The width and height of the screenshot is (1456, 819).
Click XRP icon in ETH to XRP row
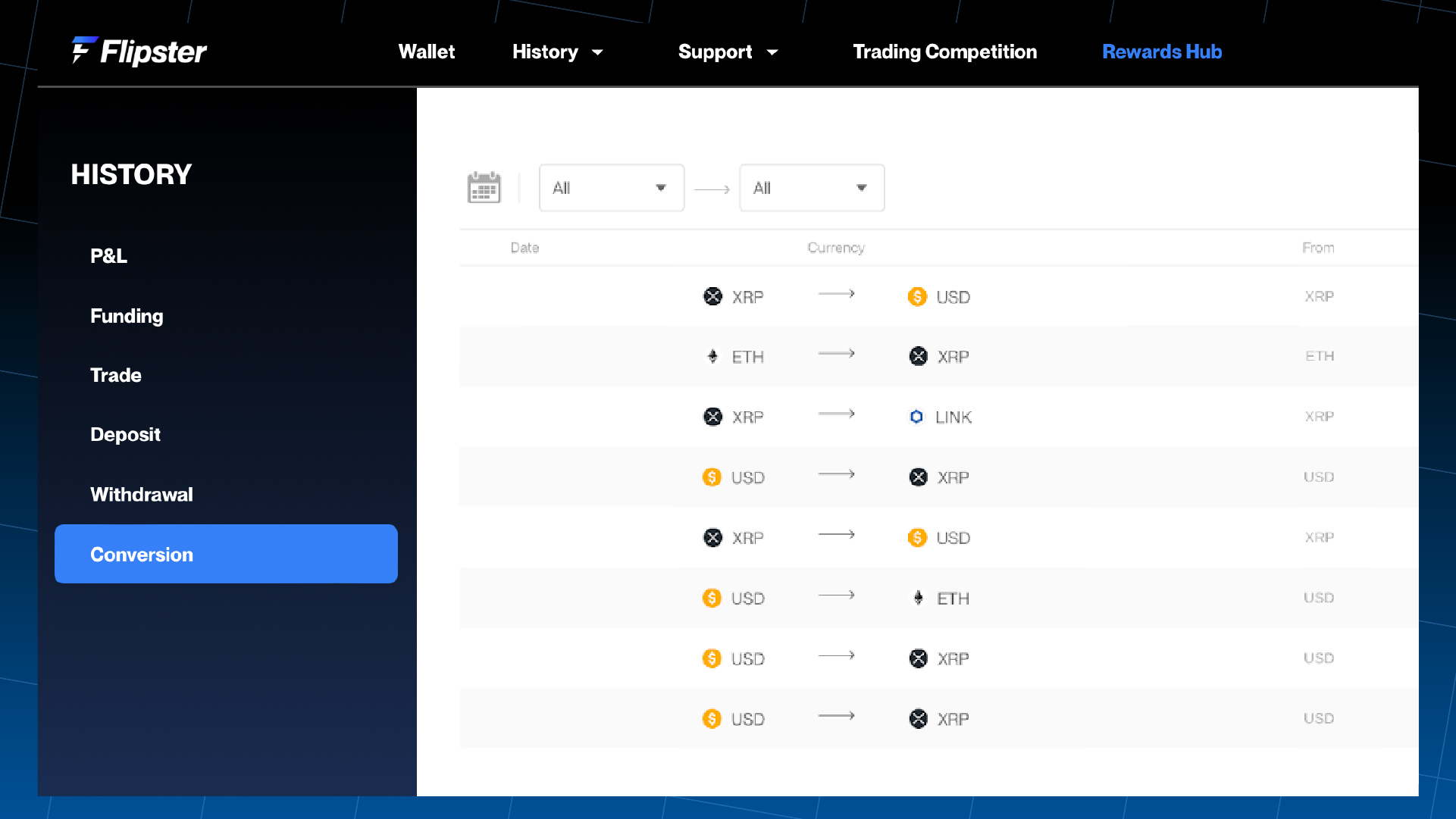[918, 356]
